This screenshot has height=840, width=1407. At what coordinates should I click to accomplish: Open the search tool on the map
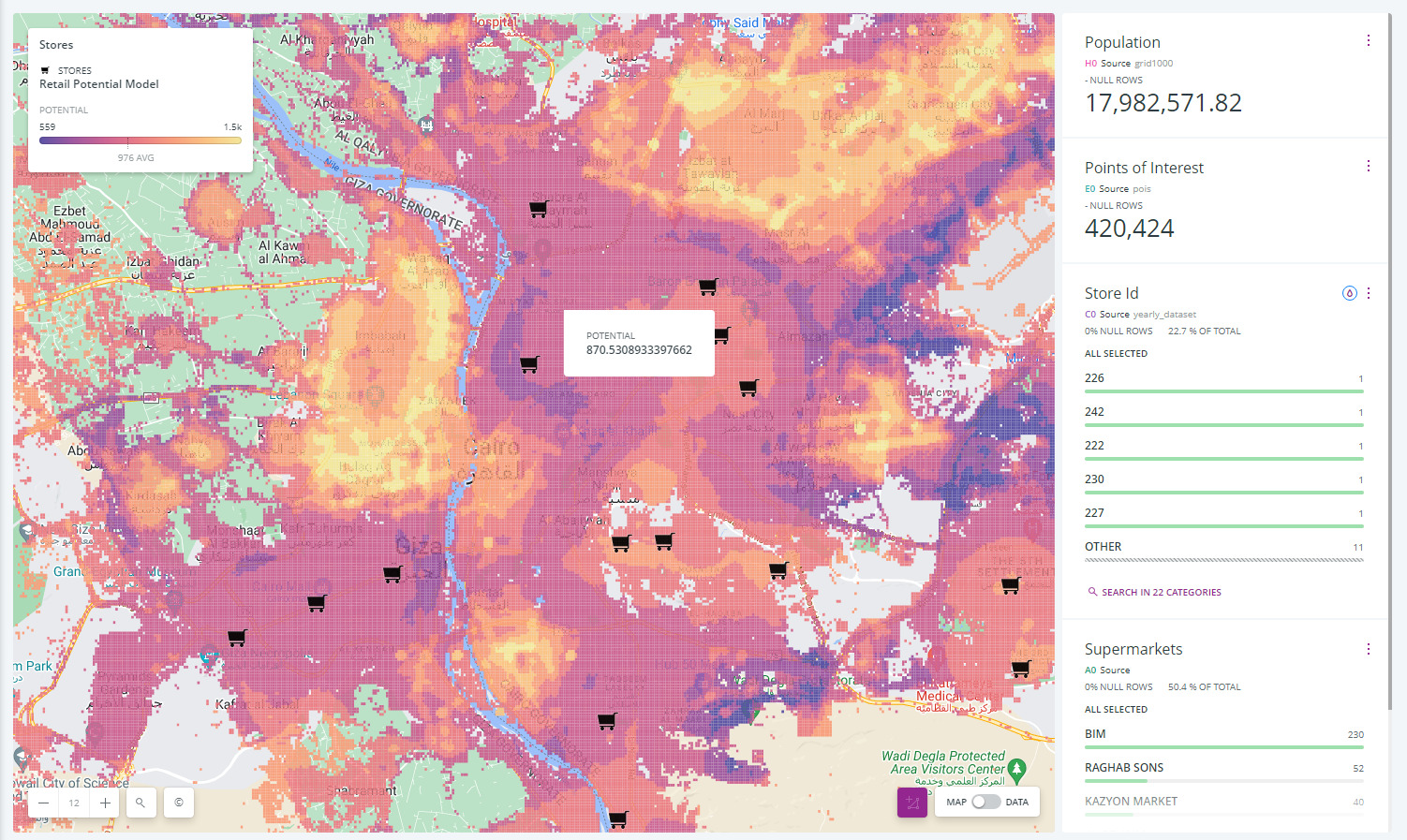[141, 803]
